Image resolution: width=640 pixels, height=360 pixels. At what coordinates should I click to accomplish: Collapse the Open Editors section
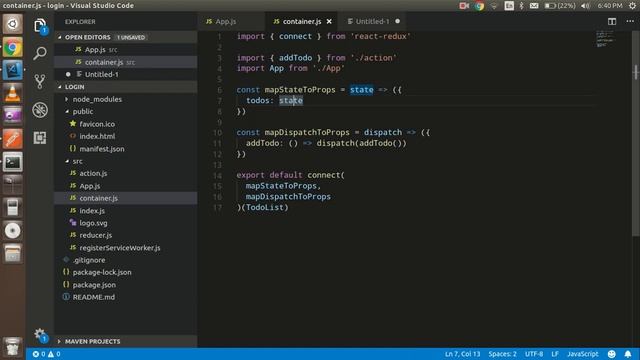point(126,37)
